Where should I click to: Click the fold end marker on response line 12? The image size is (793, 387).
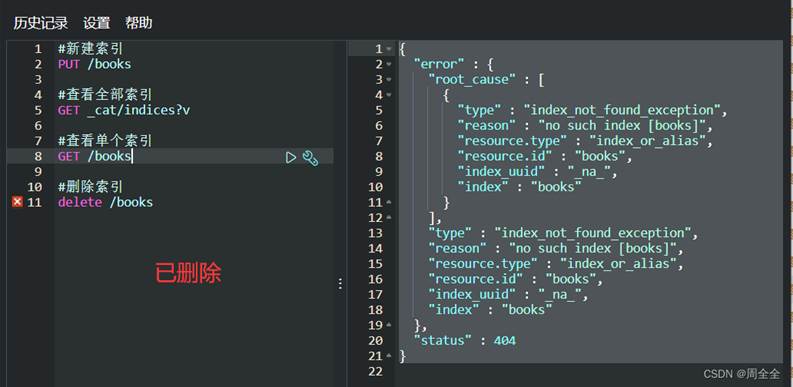coord(389,218)
